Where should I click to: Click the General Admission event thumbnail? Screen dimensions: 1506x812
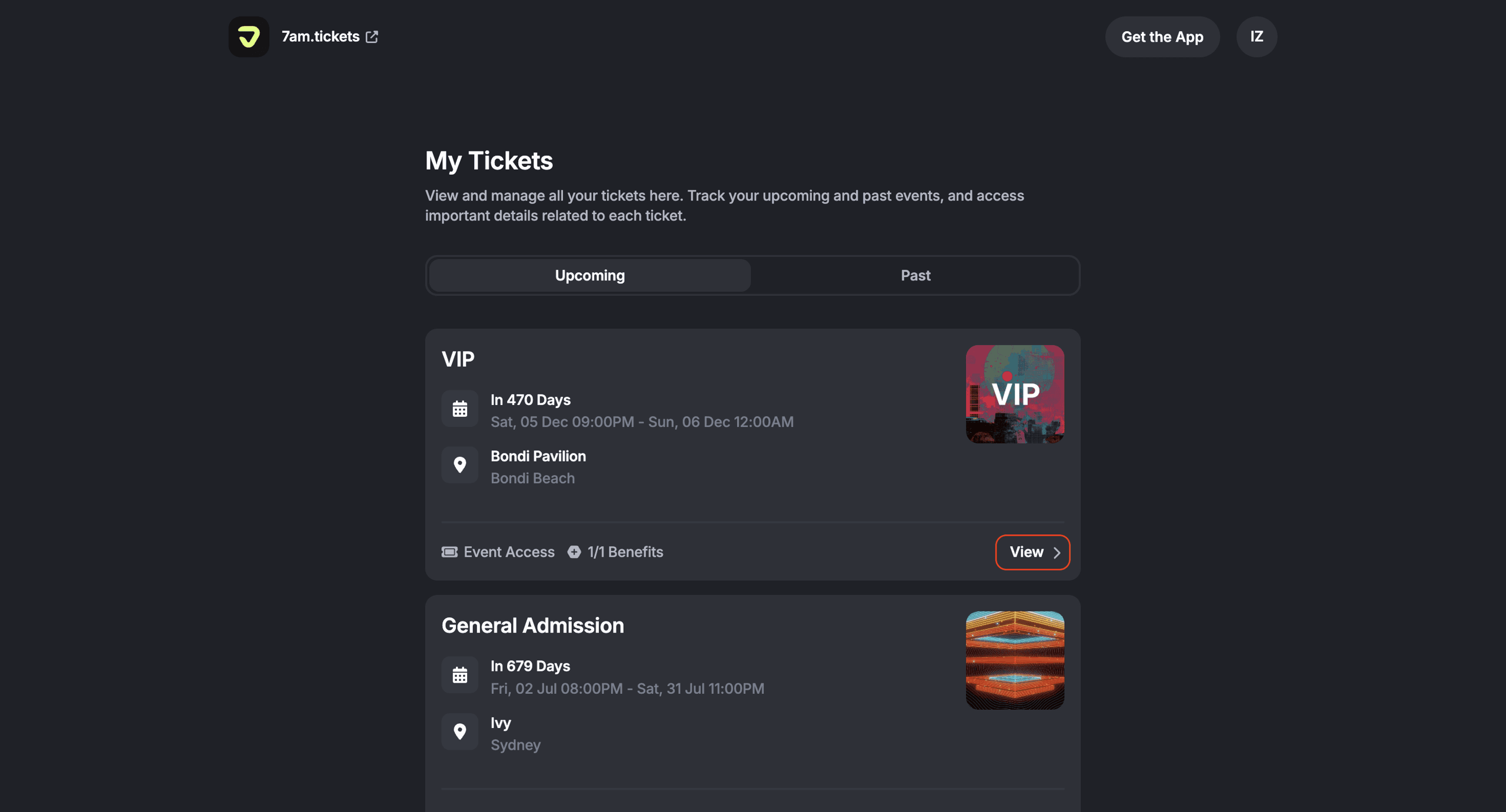tap(1015, 660)
